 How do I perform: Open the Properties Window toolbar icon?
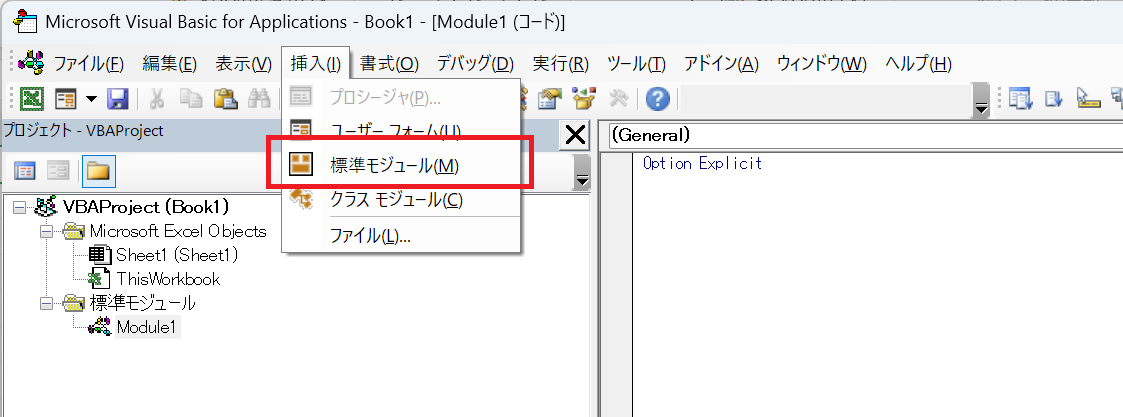(549, 98)
